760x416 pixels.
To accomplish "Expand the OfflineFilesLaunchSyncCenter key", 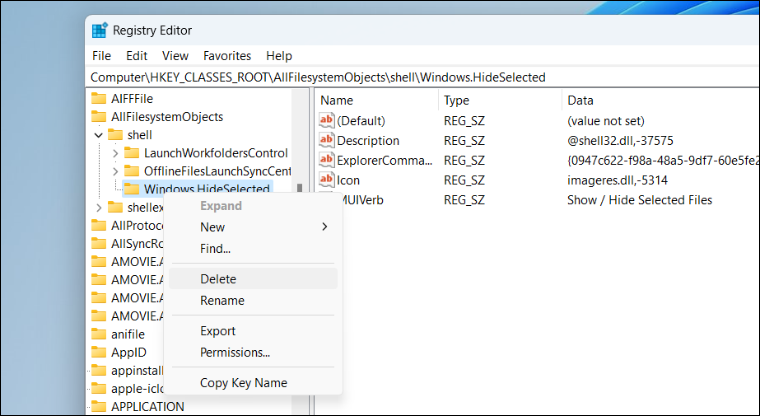I will click(x=115, y=171).
